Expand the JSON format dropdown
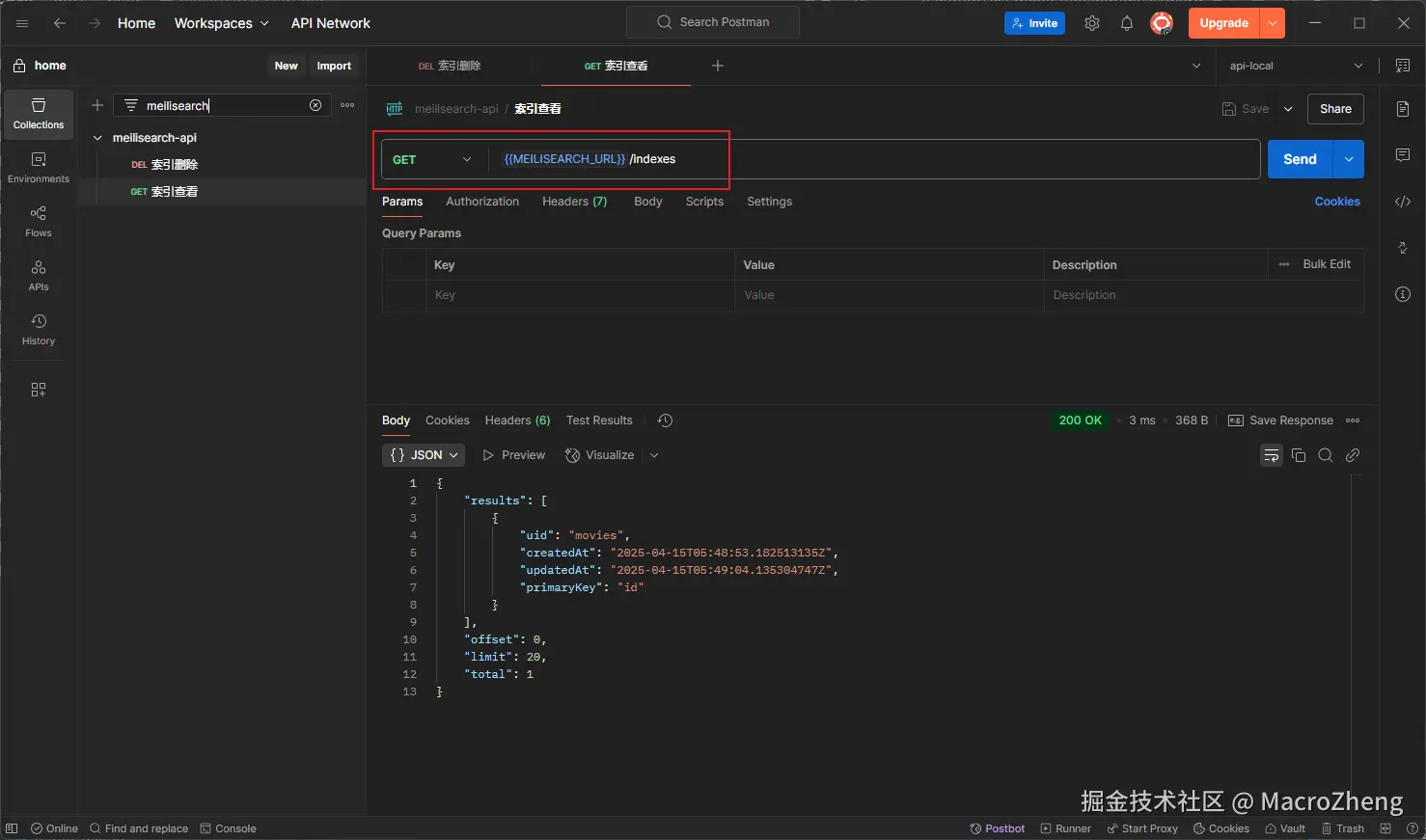 tap(424, 455)
